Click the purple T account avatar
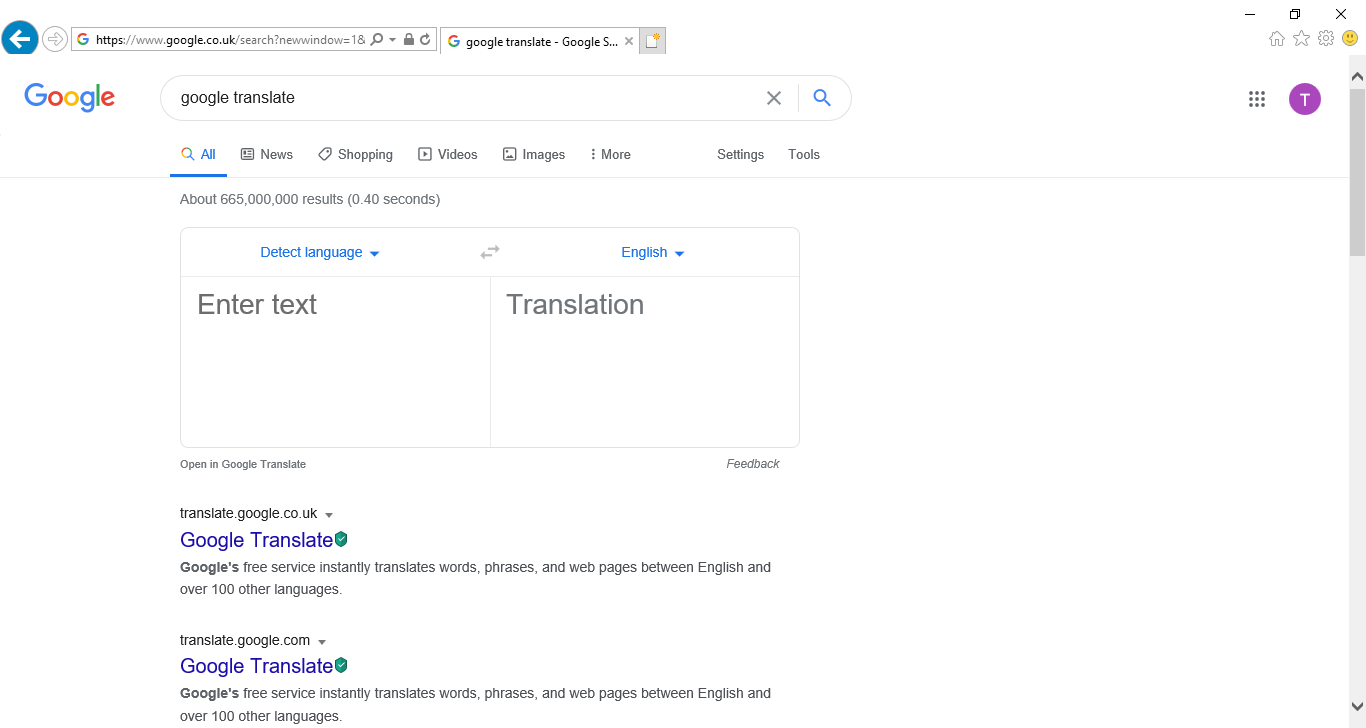1366x728 pixels. click(1304, 99)
